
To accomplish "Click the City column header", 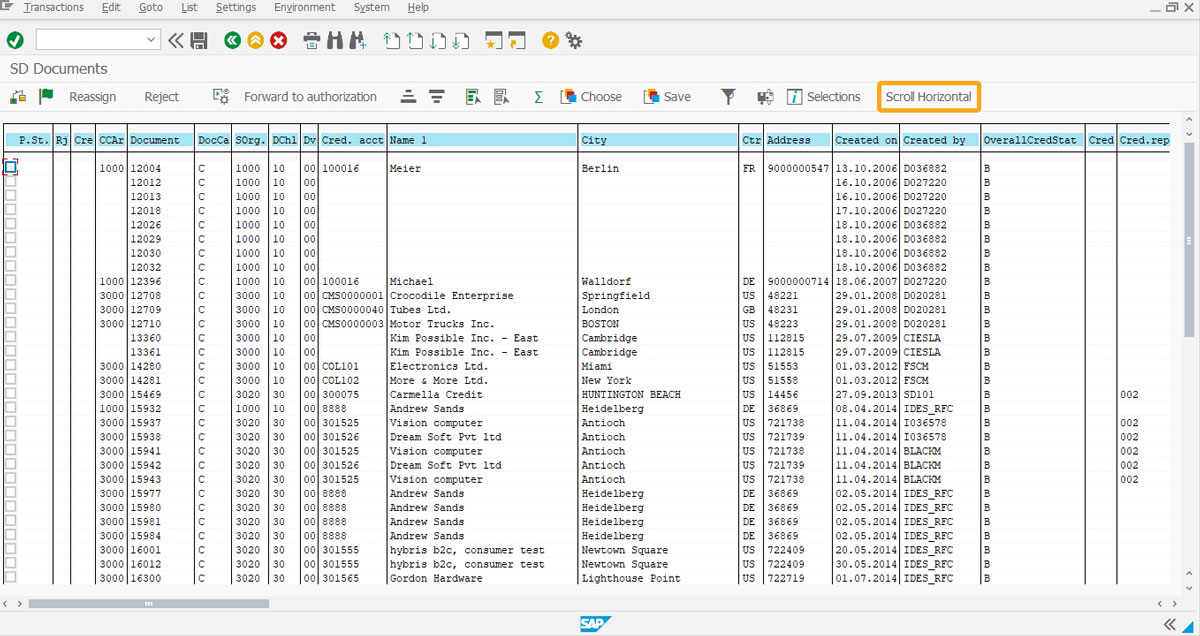I will pos(658,140).
